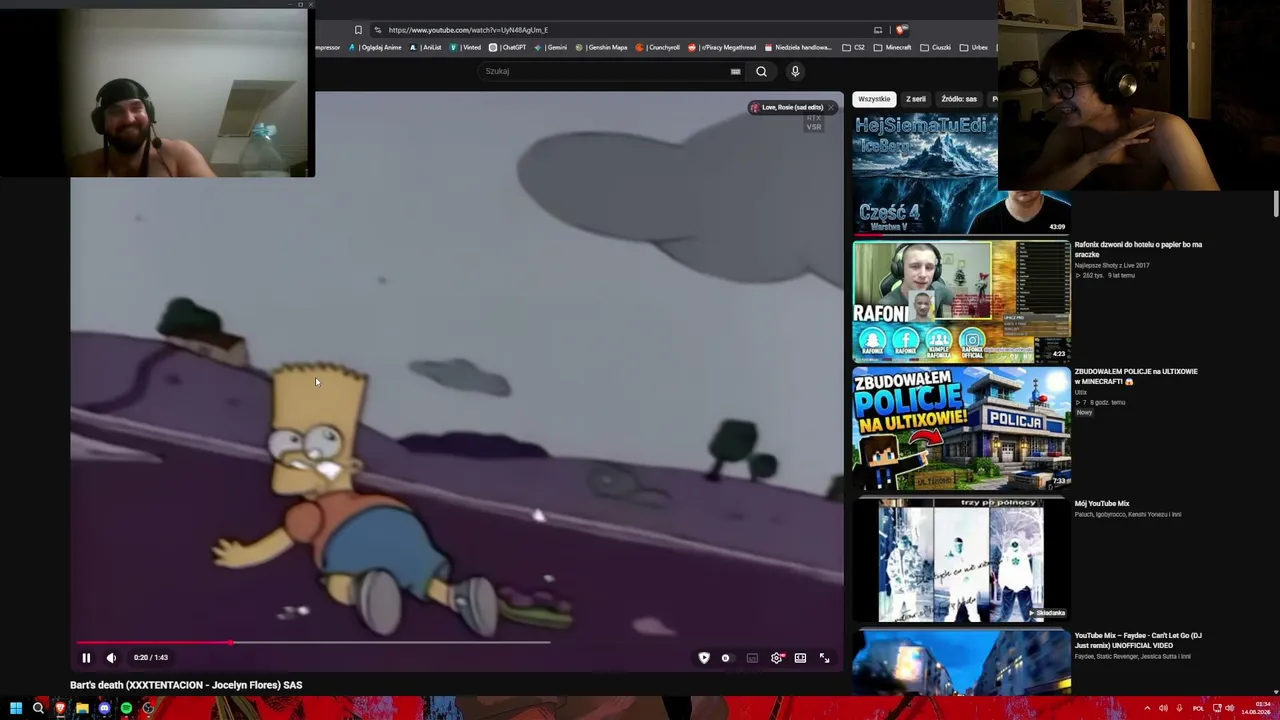Open "Rafonix dzwoni do hotelu" video title
The image size is (1280, 720).
tap(1138, 249)
